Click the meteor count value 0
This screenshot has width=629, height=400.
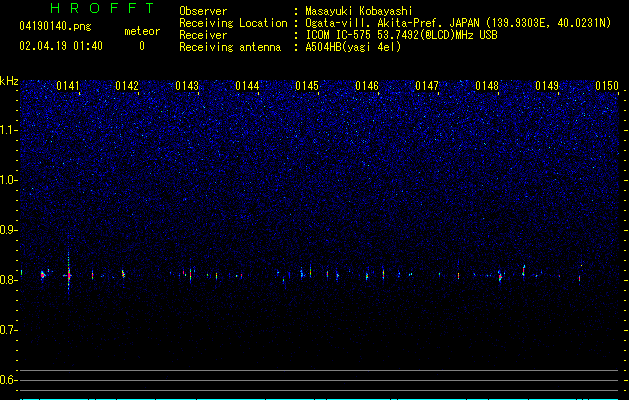coord(142,46)
